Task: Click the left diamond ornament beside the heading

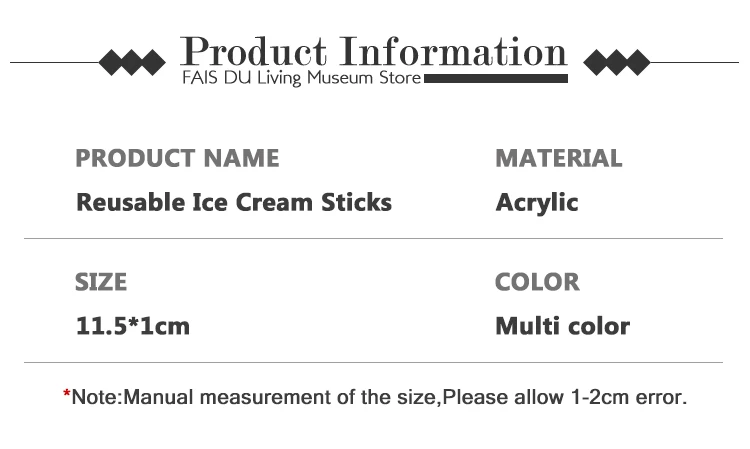Action: 132,63
